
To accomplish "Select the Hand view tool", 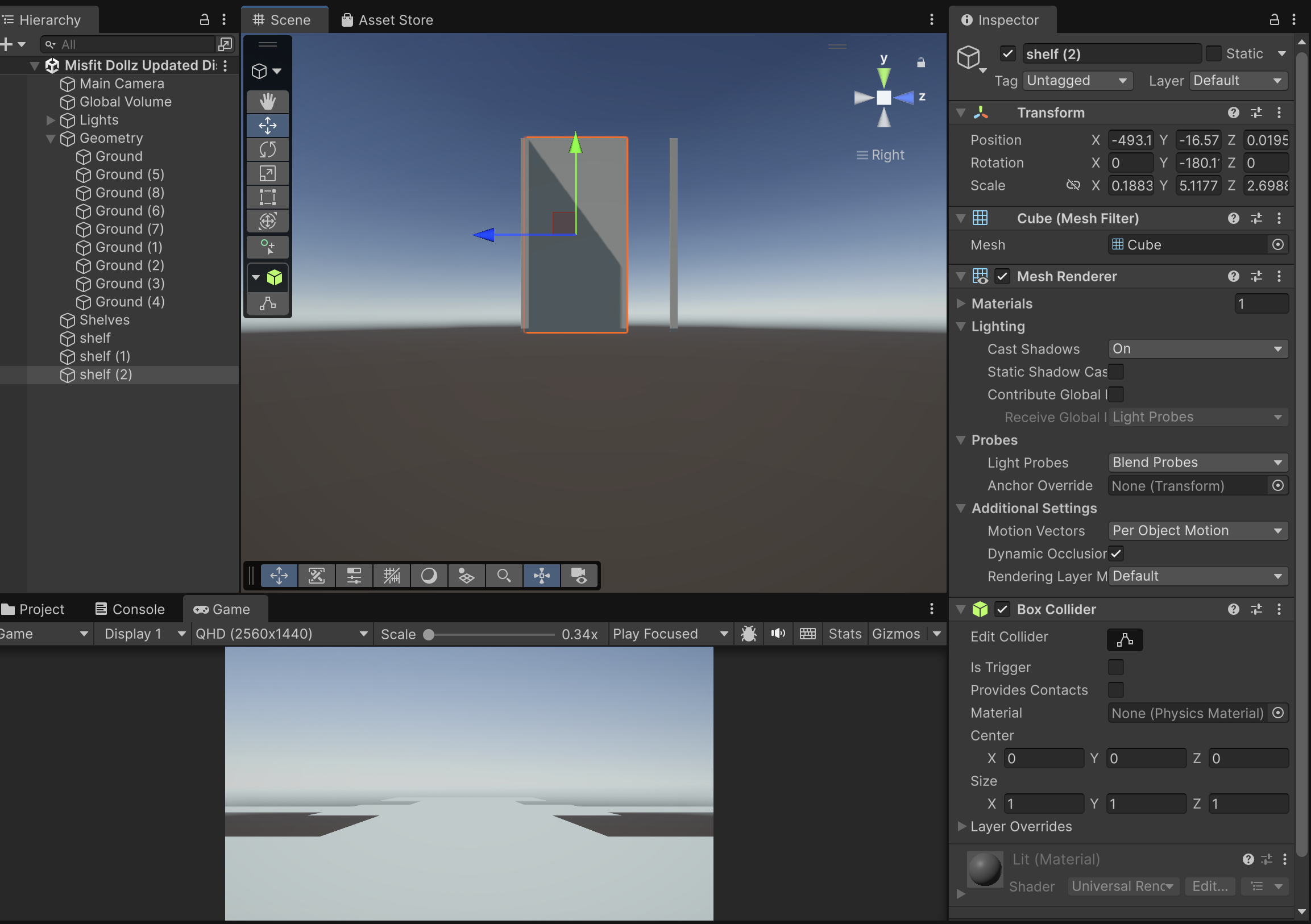I will (x=267, y=102).
